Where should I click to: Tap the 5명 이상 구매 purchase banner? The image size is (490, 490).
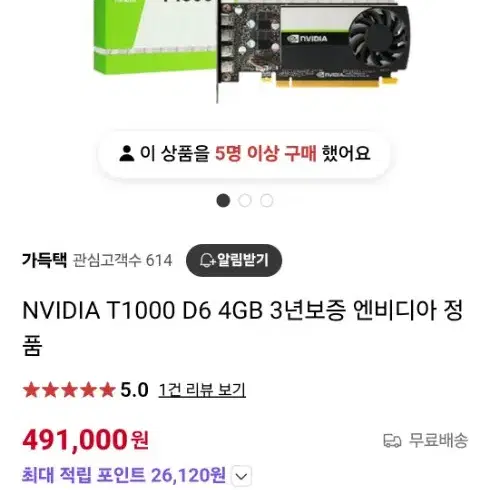click(x=244, y=154)
